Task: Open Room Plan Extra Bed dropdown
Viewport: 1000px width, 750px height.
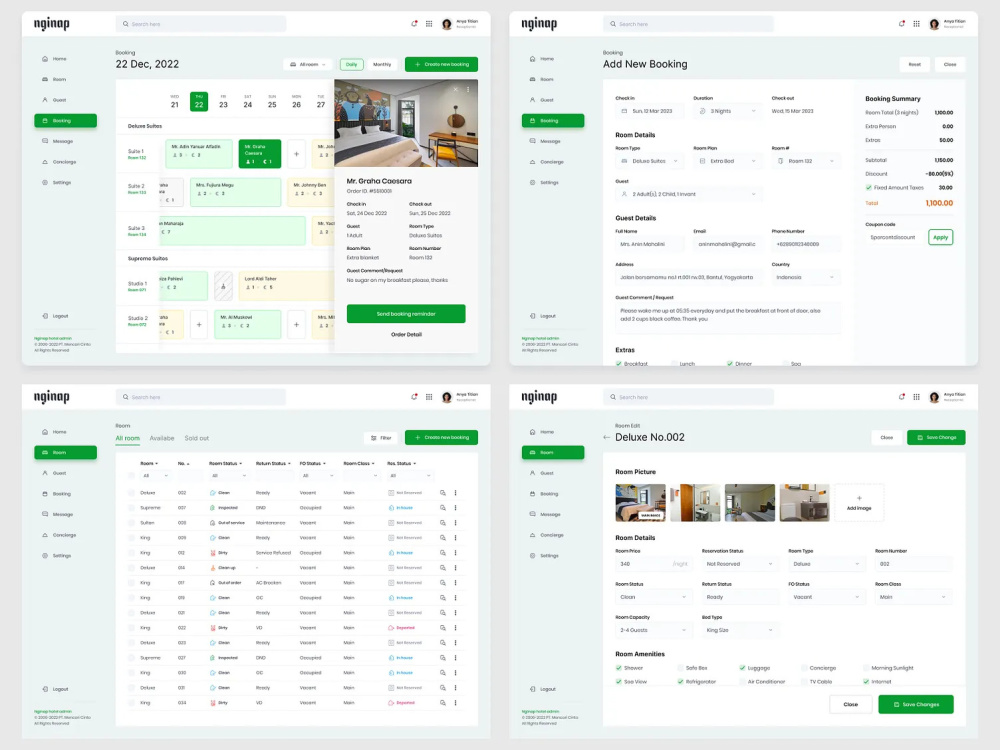Action: [728, 161]
